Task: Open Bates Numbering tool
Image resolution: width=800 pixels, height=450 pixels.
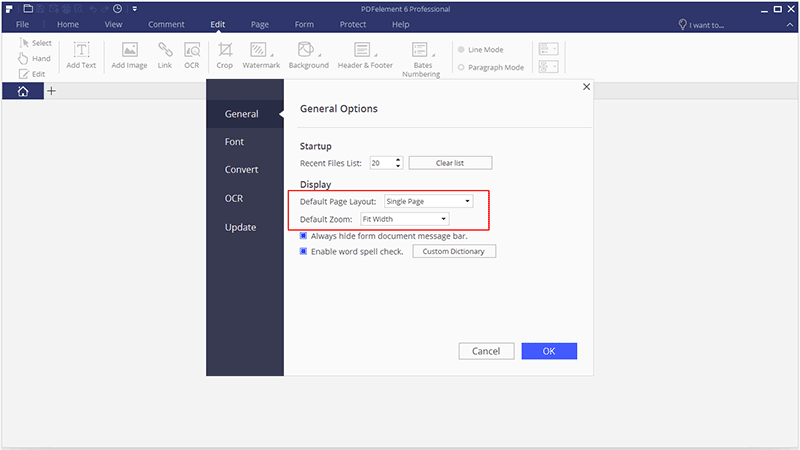Action: [x=421, y=59]
